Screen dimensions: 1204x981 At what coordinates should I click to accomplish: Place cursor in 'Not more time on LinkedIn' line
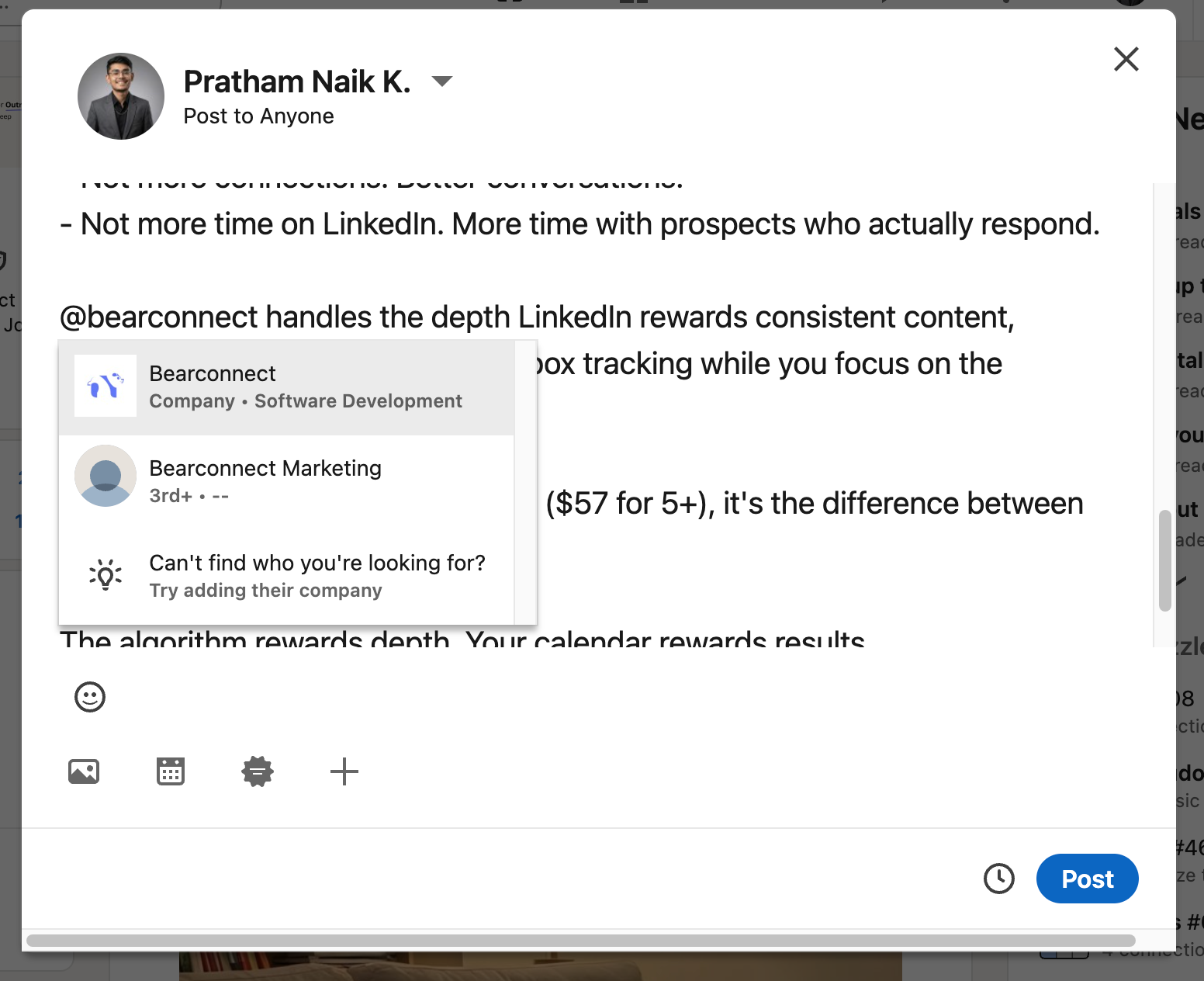590,224
